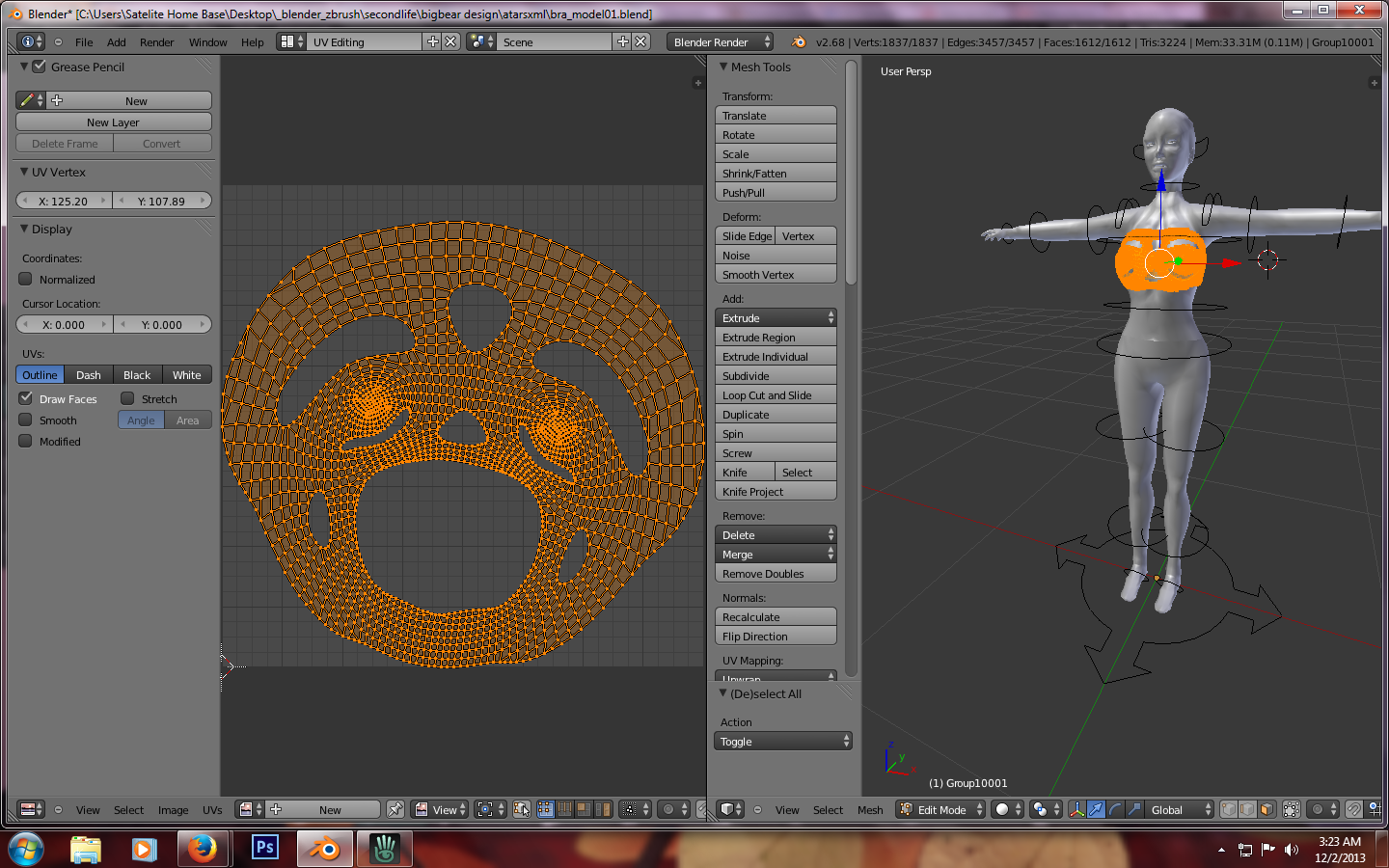Viewport: 1389px width, 868px height.
Task: Click the 3D View editor type icon
Action: (731, 809)
